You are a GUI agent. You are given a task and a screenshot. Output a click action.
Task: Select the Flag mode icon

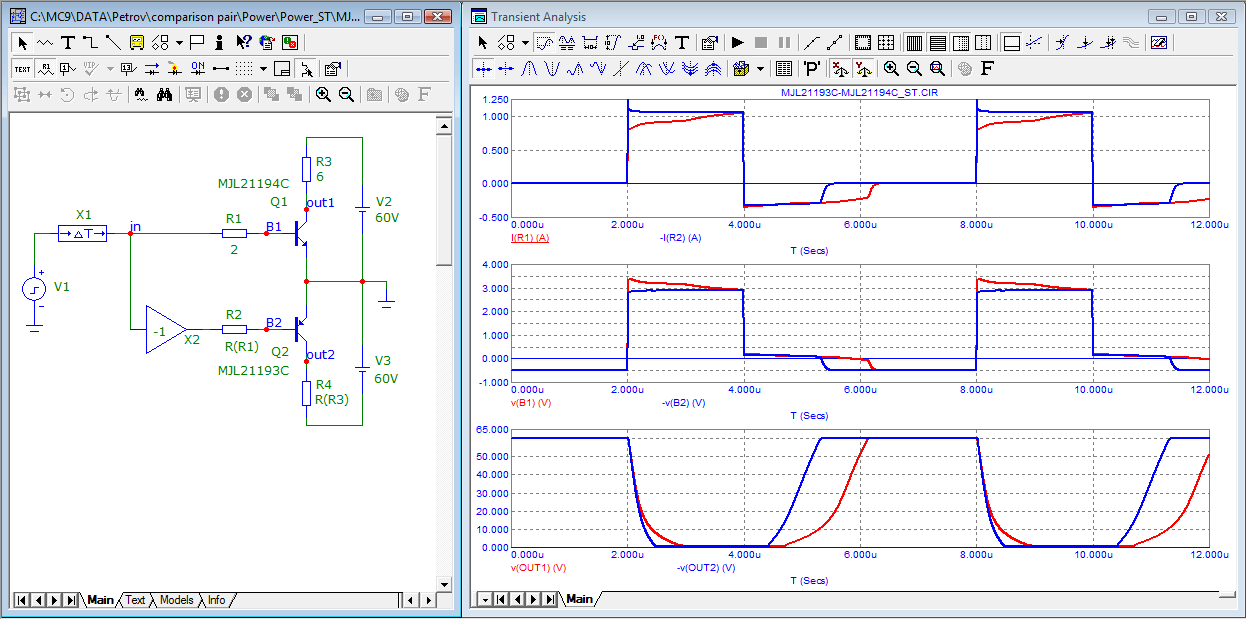pyautogui.click(x=197, y=44)
